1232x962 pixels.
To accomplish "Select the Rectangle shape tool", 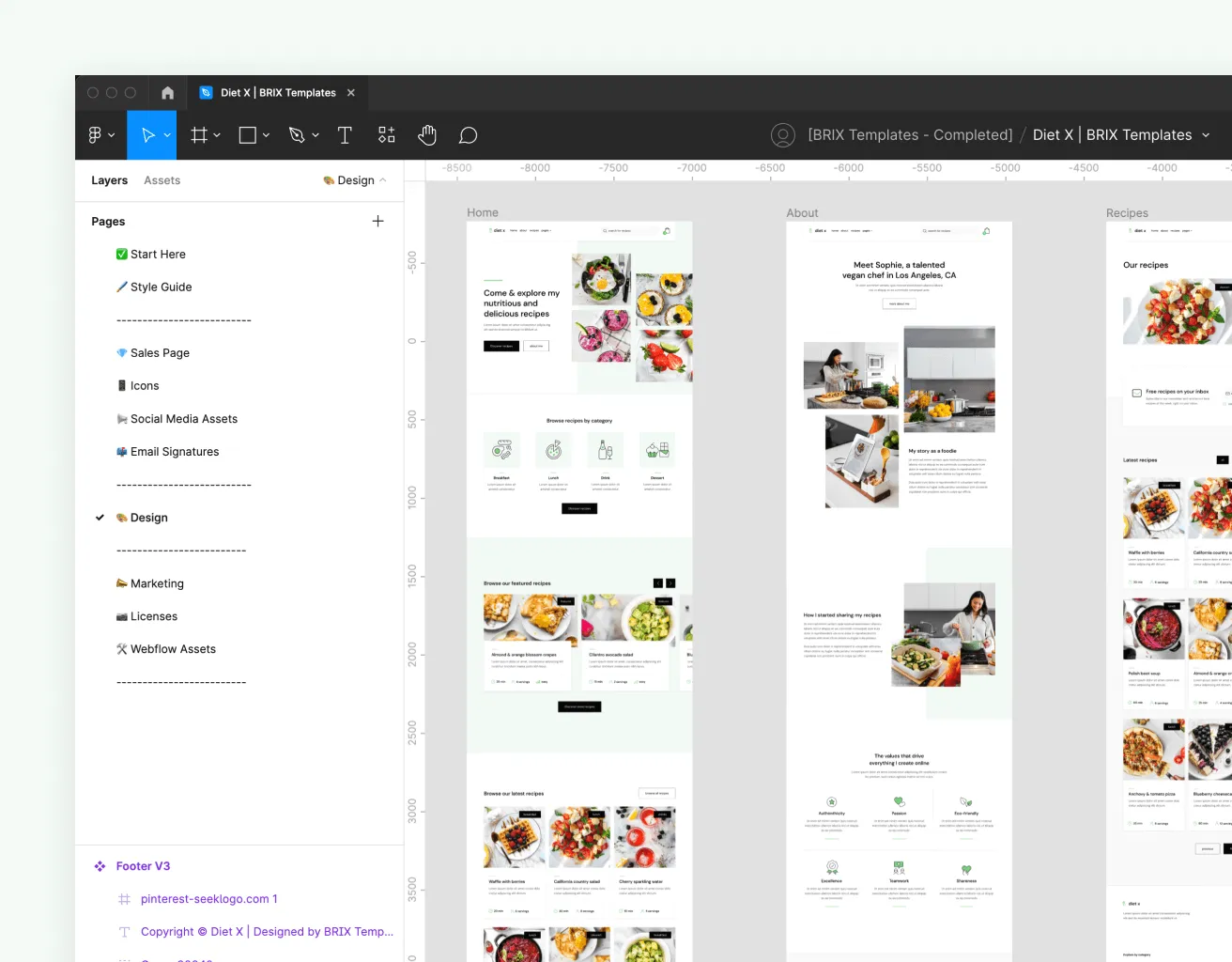I will point(247,134).
